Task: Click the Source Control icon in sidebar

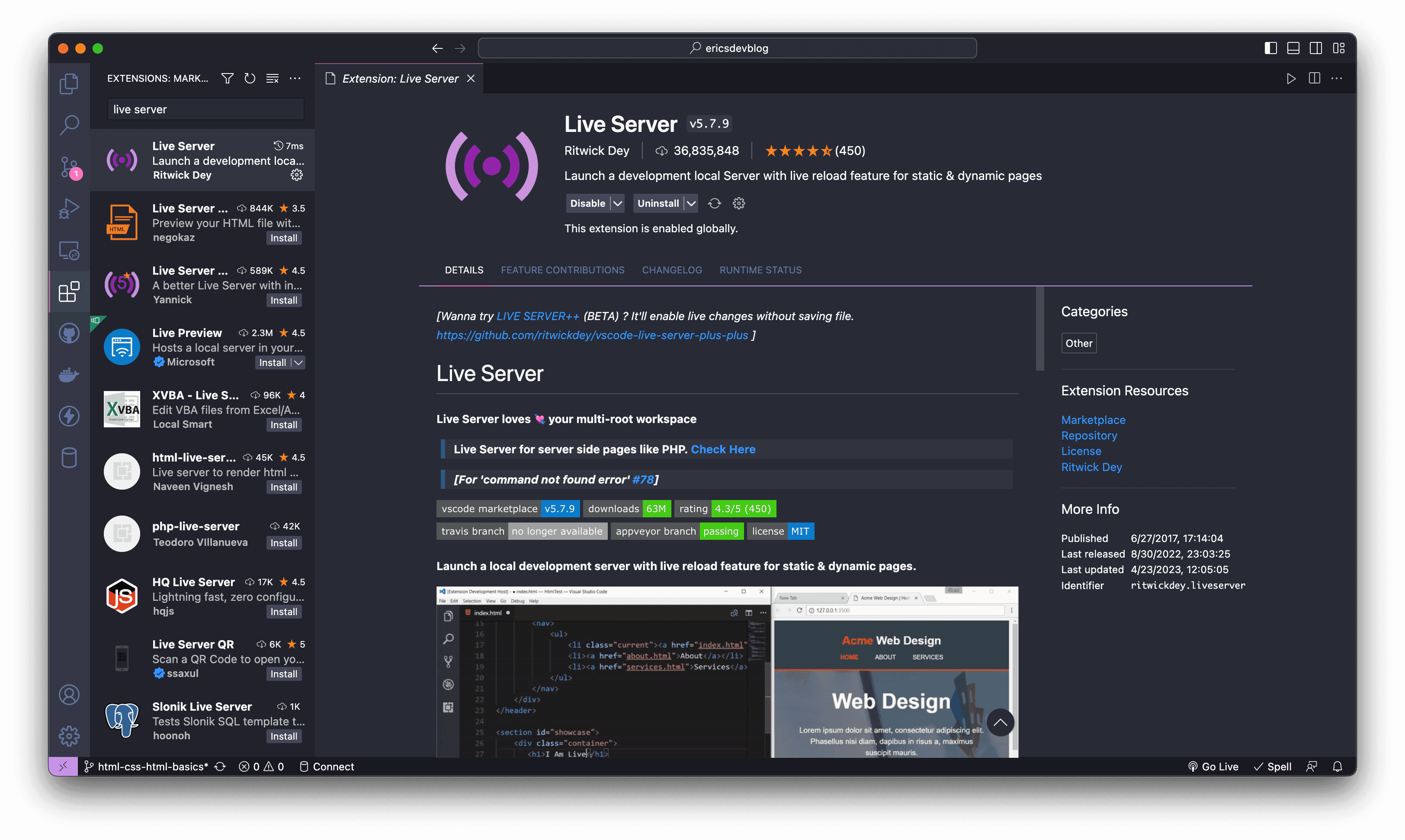Action: (x=70, y=165)
